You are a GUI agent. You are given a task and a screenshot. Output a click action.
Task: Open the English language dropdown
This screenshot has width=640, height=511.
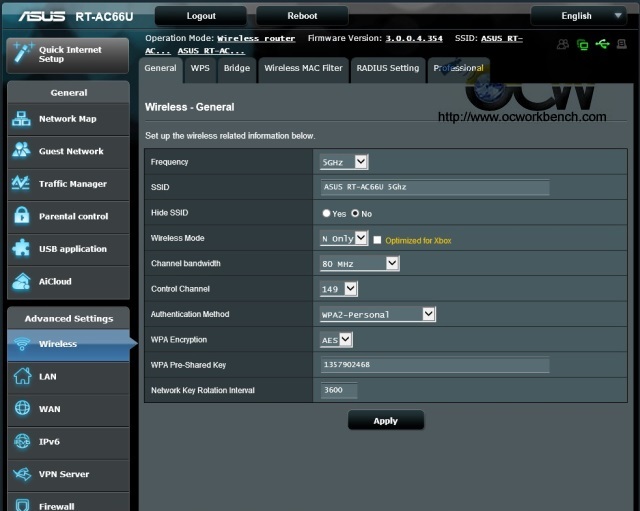point(578,16)
